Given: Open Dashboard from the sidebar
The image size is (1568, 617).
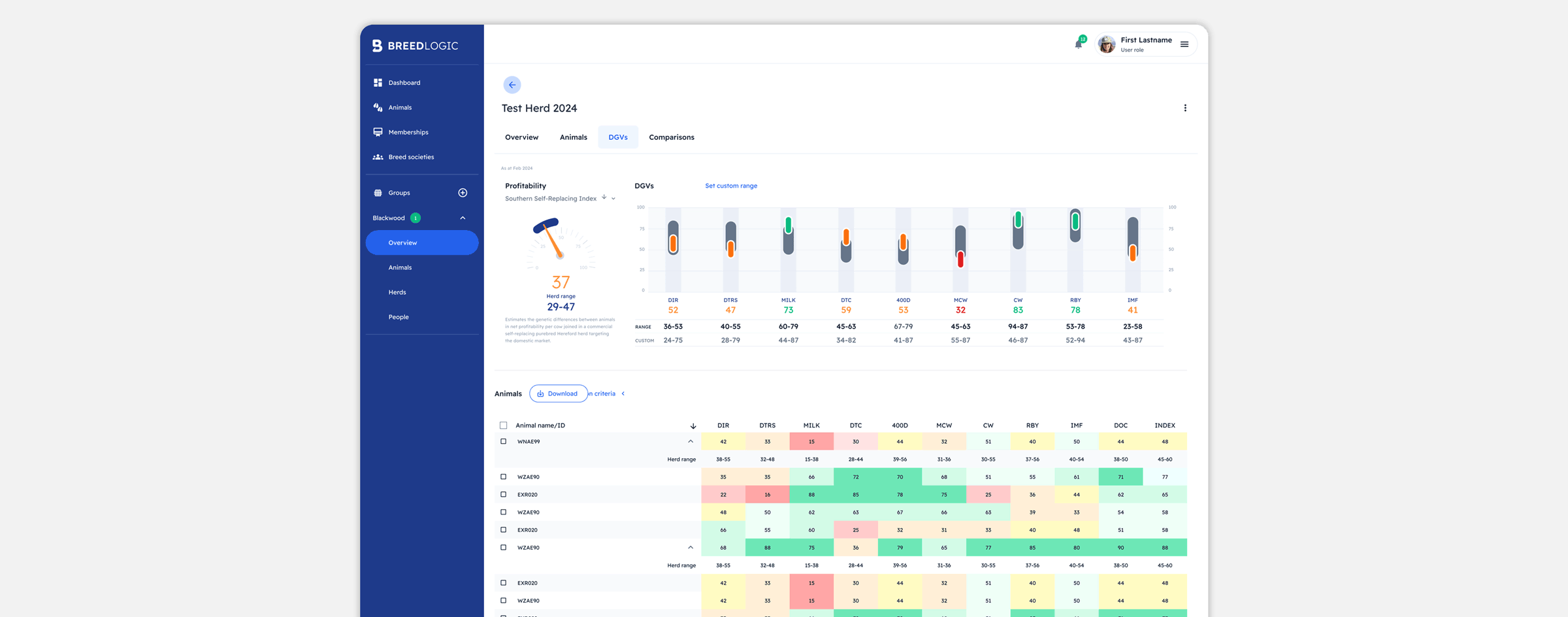Looking at the screenshot, I should [x=404, y=83].
